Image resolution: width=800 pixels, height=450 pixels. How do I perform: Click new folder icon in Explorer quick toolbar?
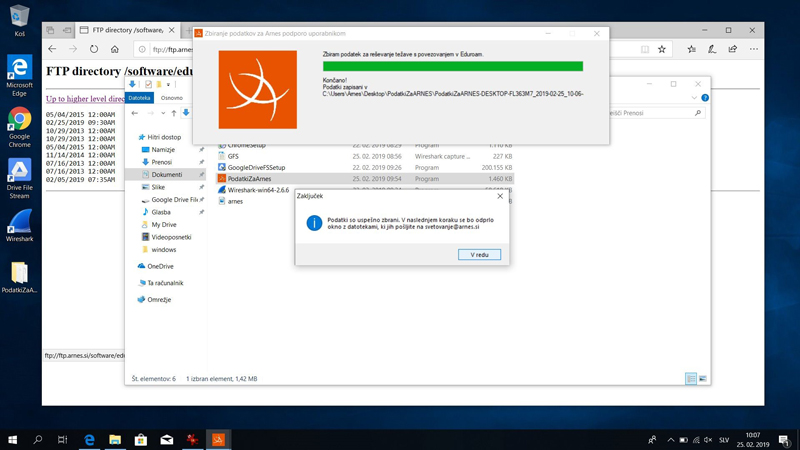click(159, 84)
